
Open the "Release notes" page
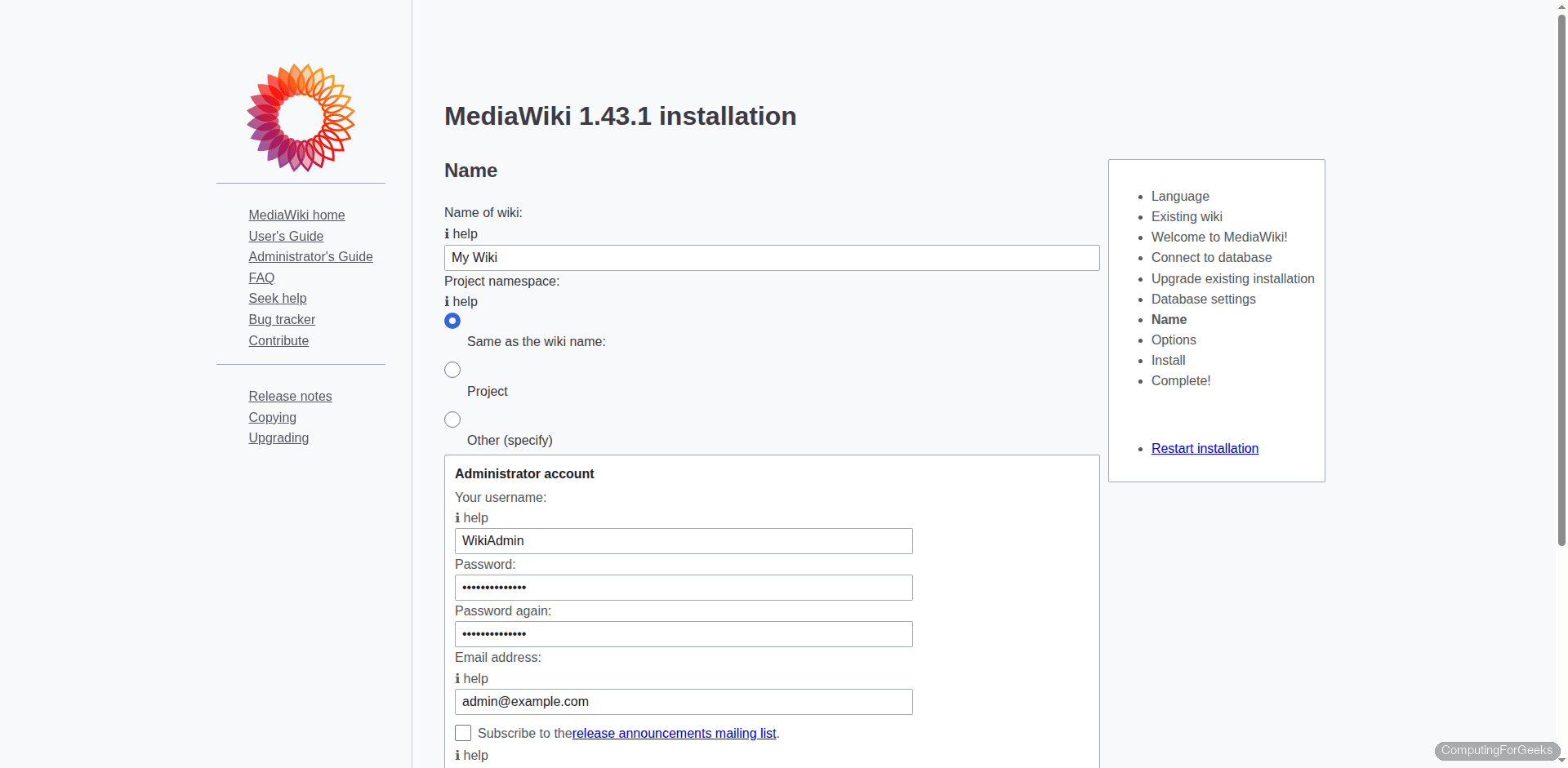tap(290, 396)
